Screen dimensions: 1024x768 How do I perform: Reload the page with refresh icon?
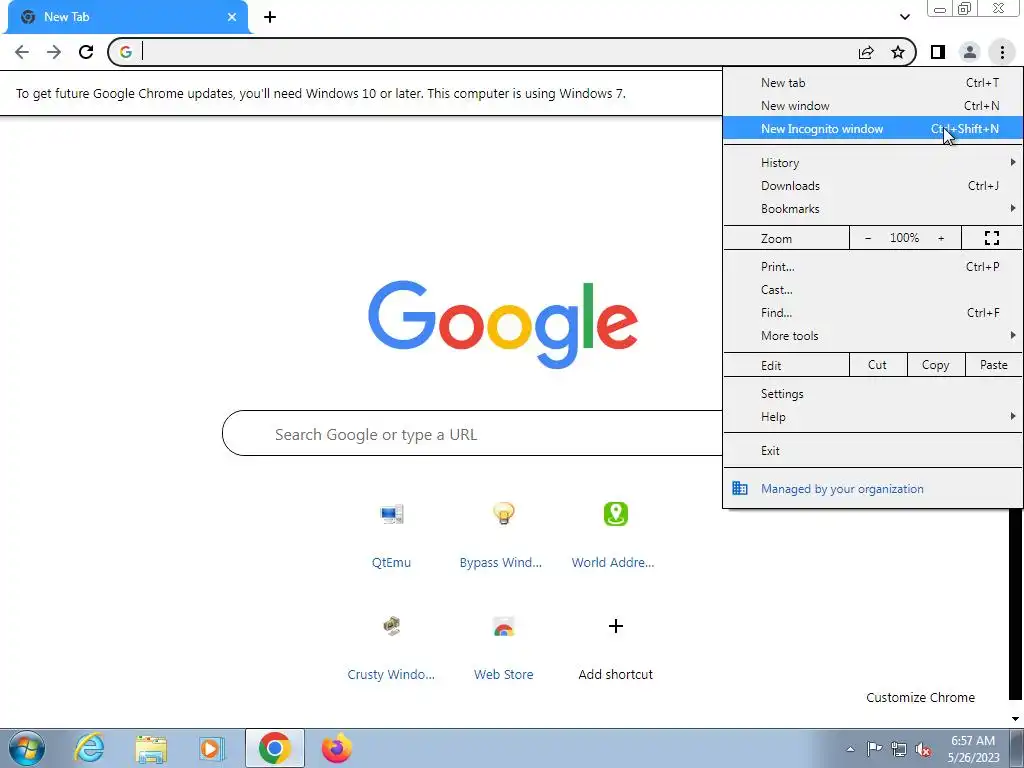(x=86, y=52)
